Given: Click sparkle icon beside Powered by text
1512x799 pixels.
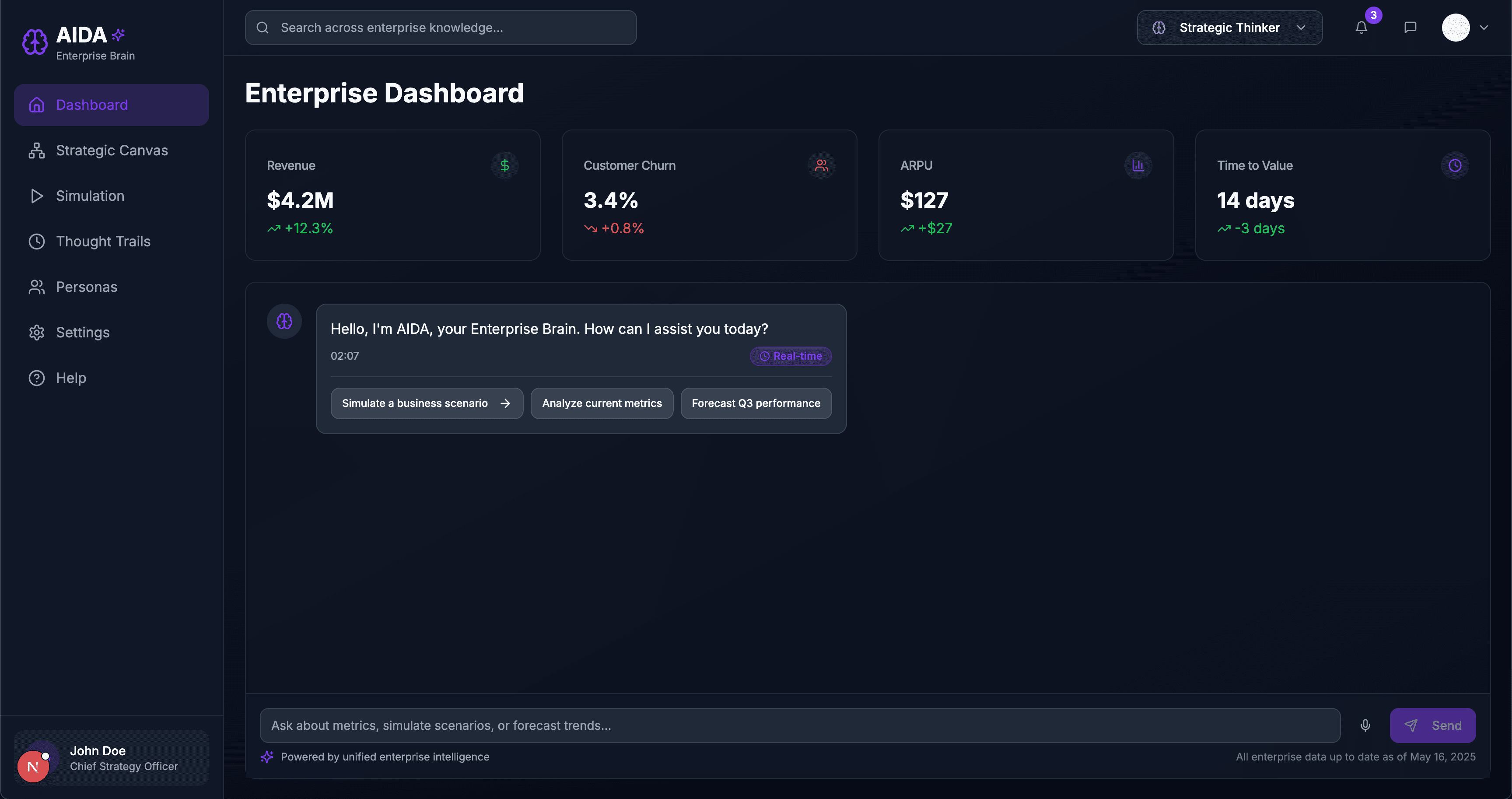Looking at the screenshot, I should 267,757.
